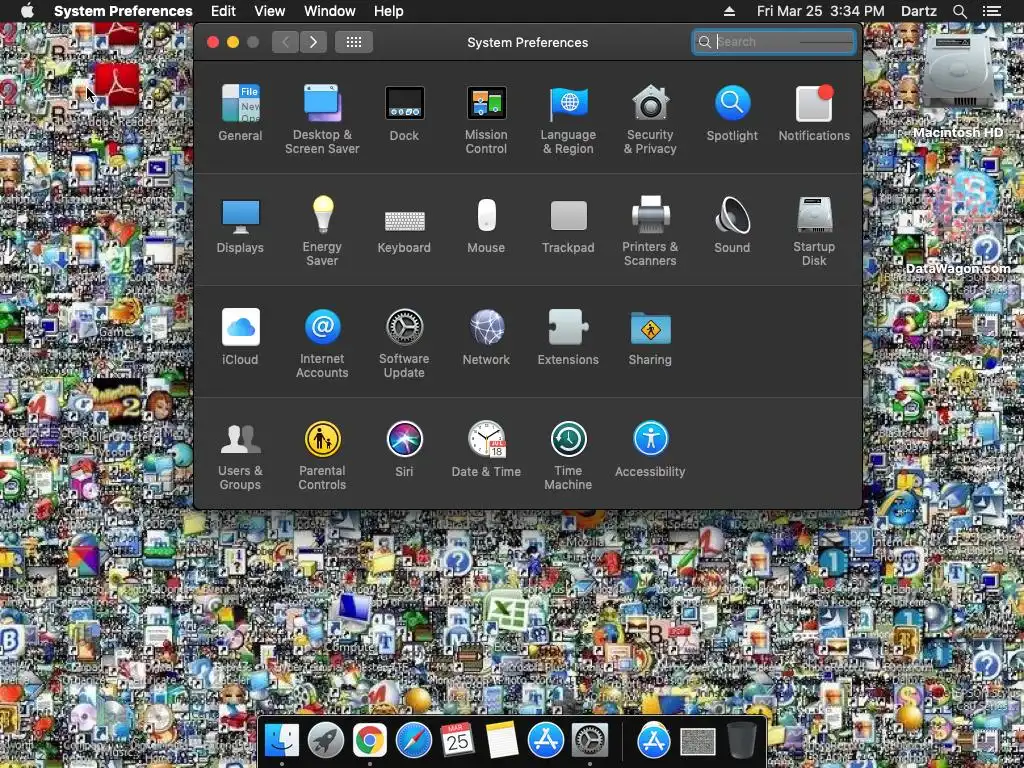Open Language & Region preferences

click(x=568, y=120)
